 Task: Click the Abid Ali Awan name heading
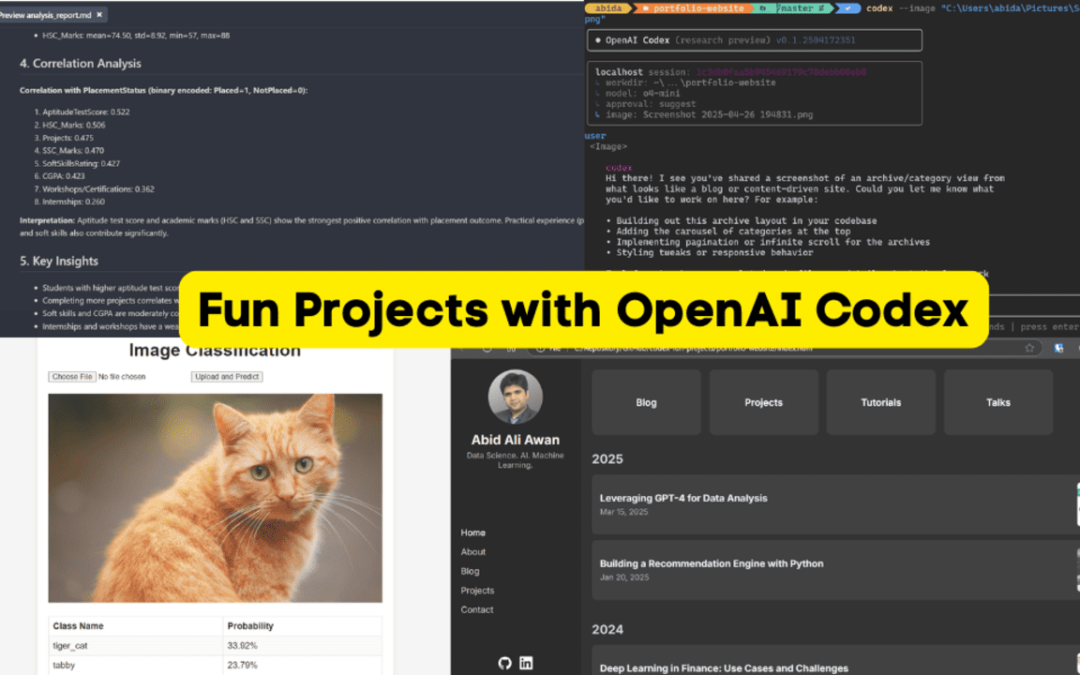(515, 439)
